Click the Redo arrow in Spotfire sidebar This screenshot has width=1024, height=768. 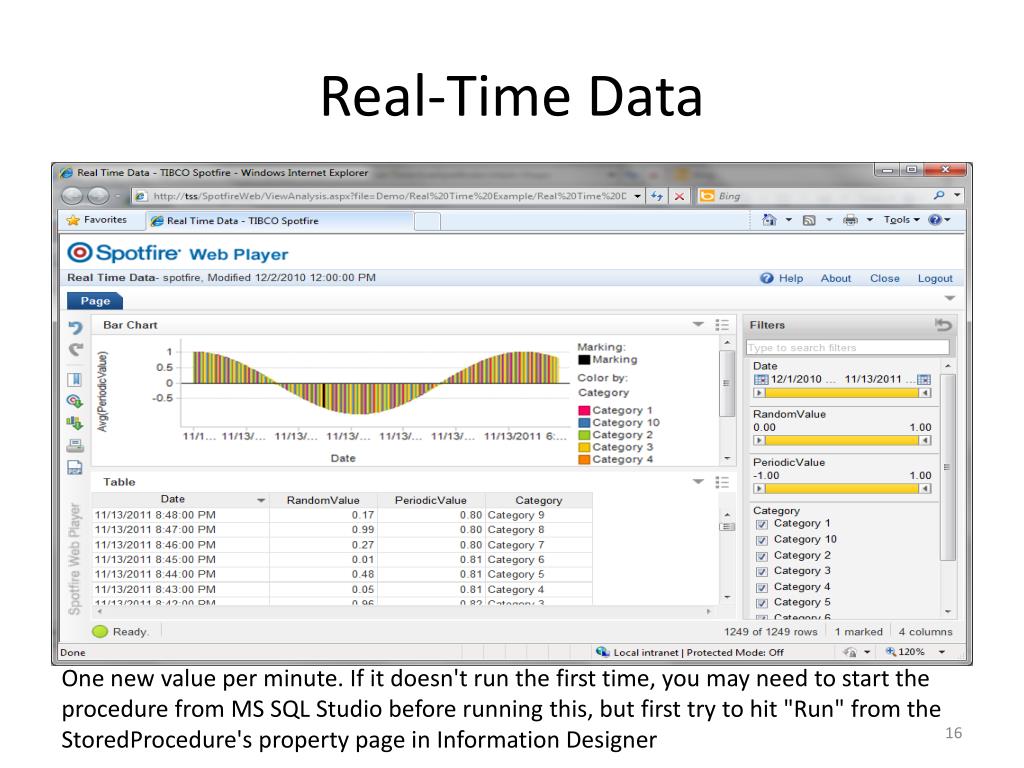coord(76,350)
